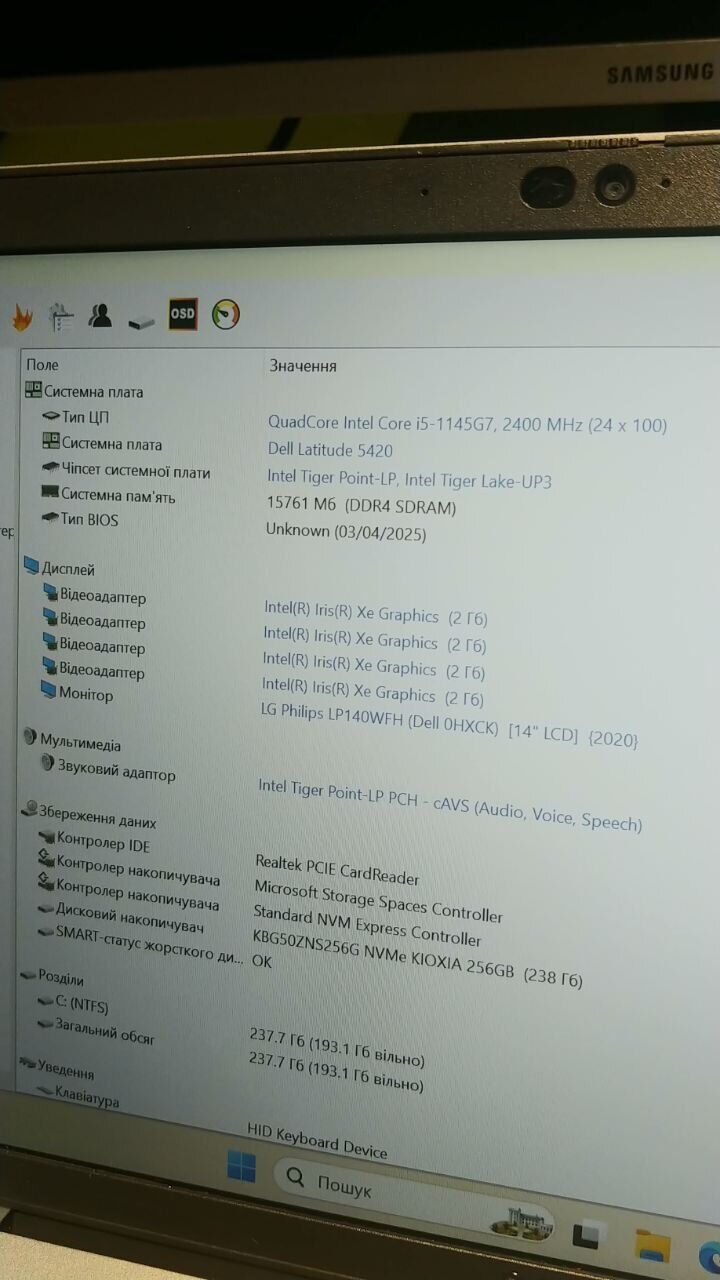Select the Контролер IDE row
Screen dimensions: 720x1280
pos(103,843)
